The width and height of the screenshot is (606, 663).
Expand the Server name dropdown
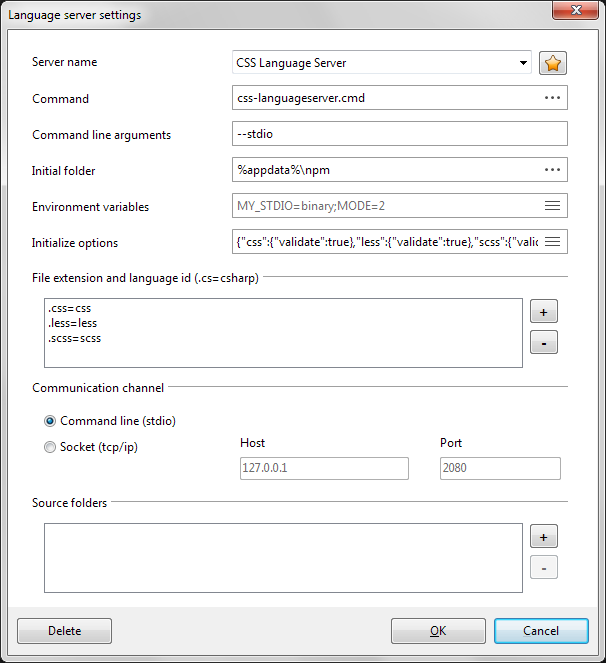coord(523,64)
